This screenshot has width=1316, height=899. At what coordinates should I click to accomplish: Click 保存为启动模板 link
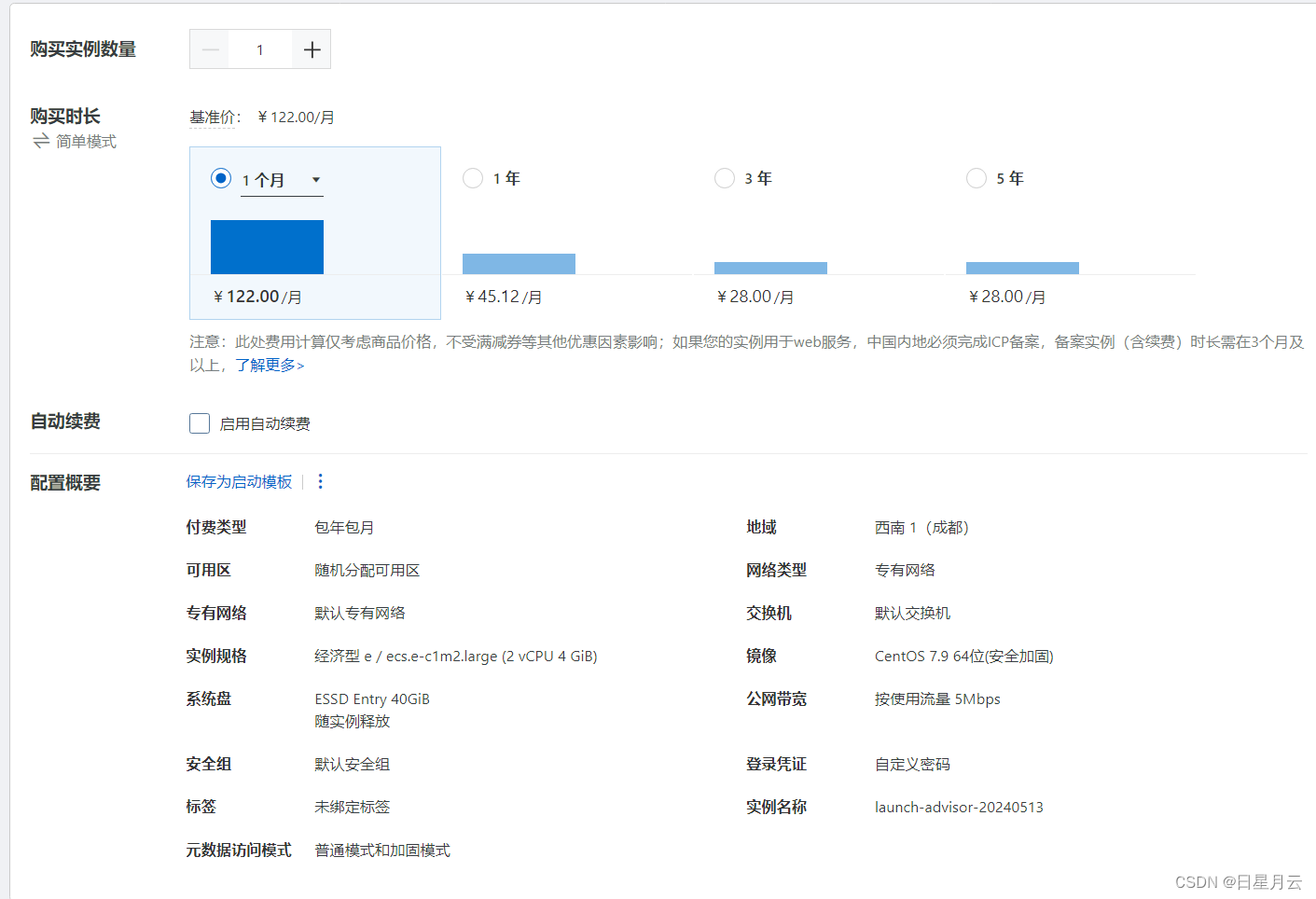(239, 481)
